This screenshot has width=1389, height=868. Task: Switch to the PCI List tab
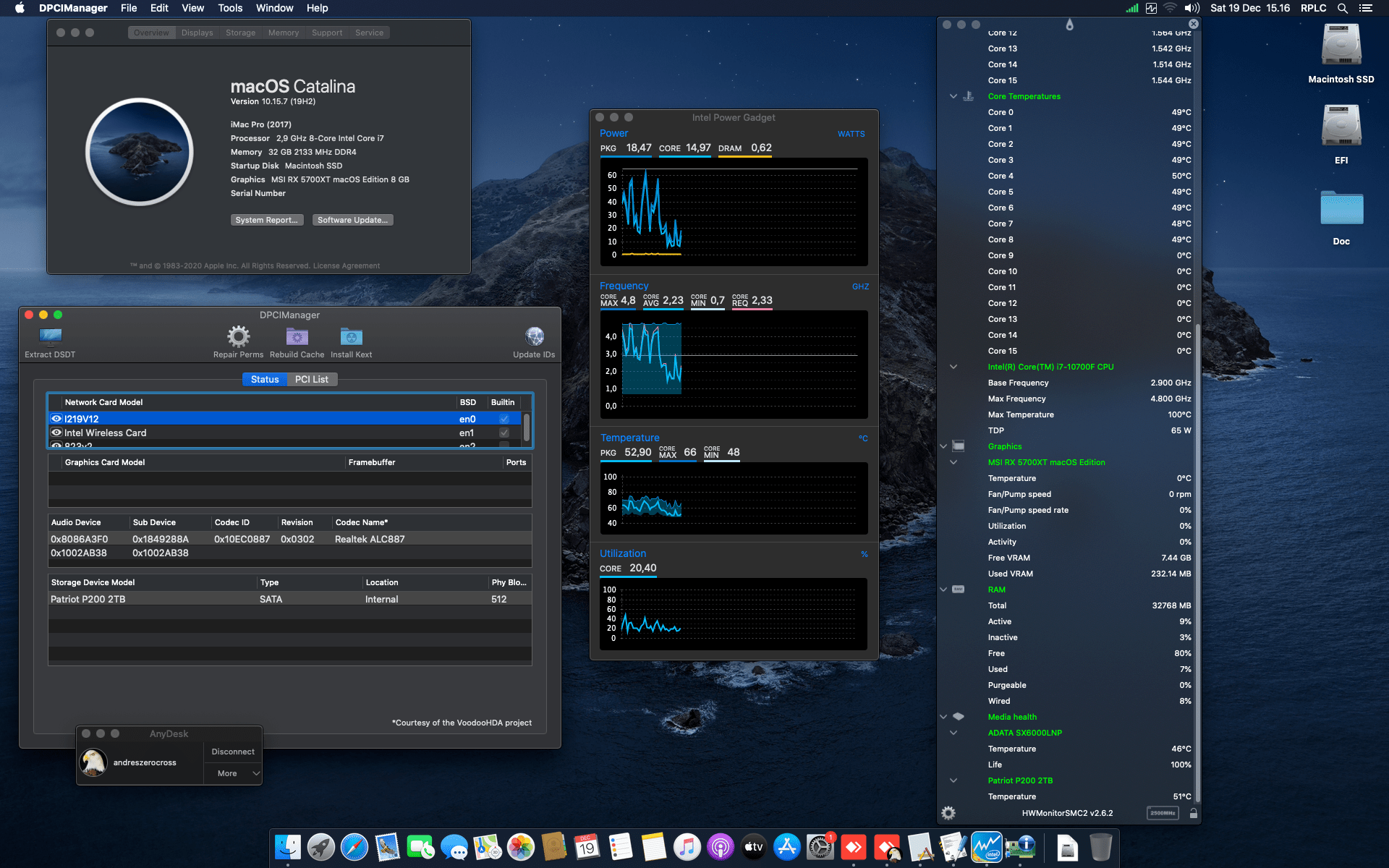(x=312, y=379)
